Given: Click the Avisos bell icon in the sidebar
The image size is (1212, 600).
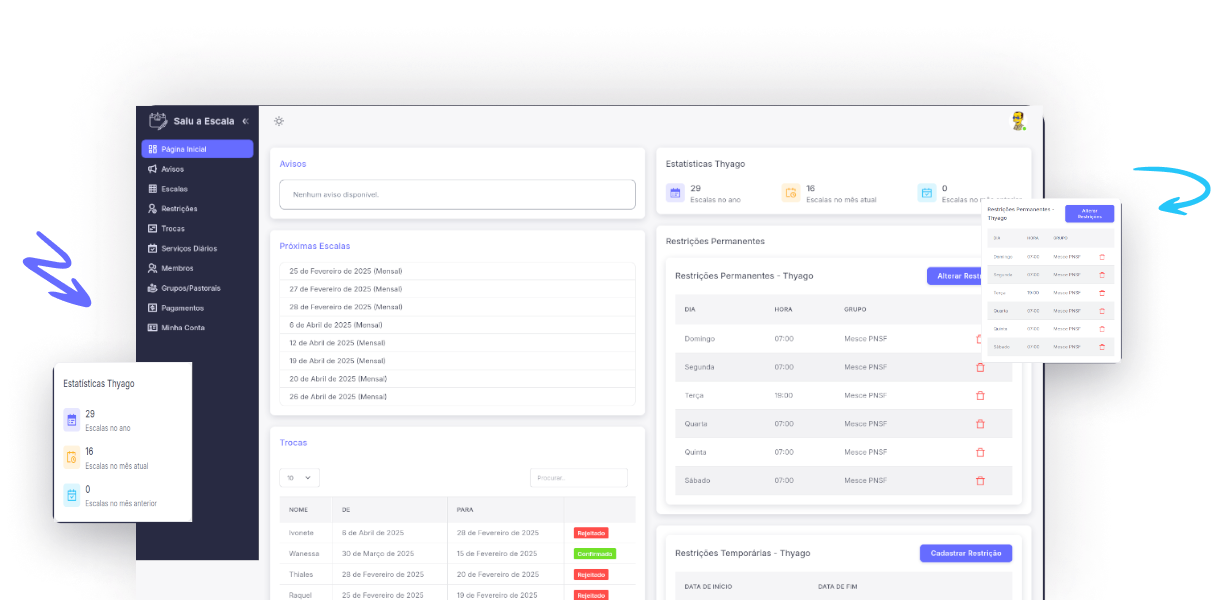Looking at the screenshot, I should tap(152, 168).
